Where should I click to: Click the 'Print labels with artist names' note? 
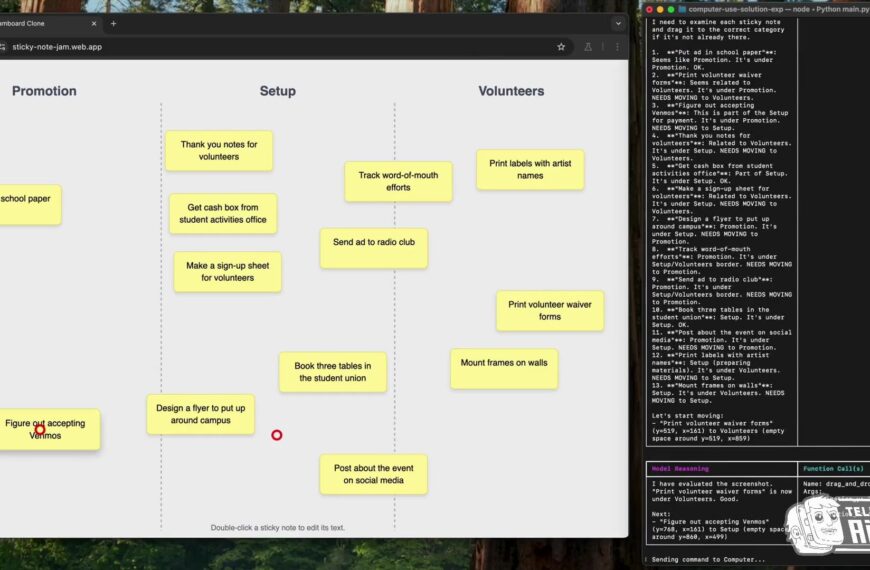pos(530,169)
